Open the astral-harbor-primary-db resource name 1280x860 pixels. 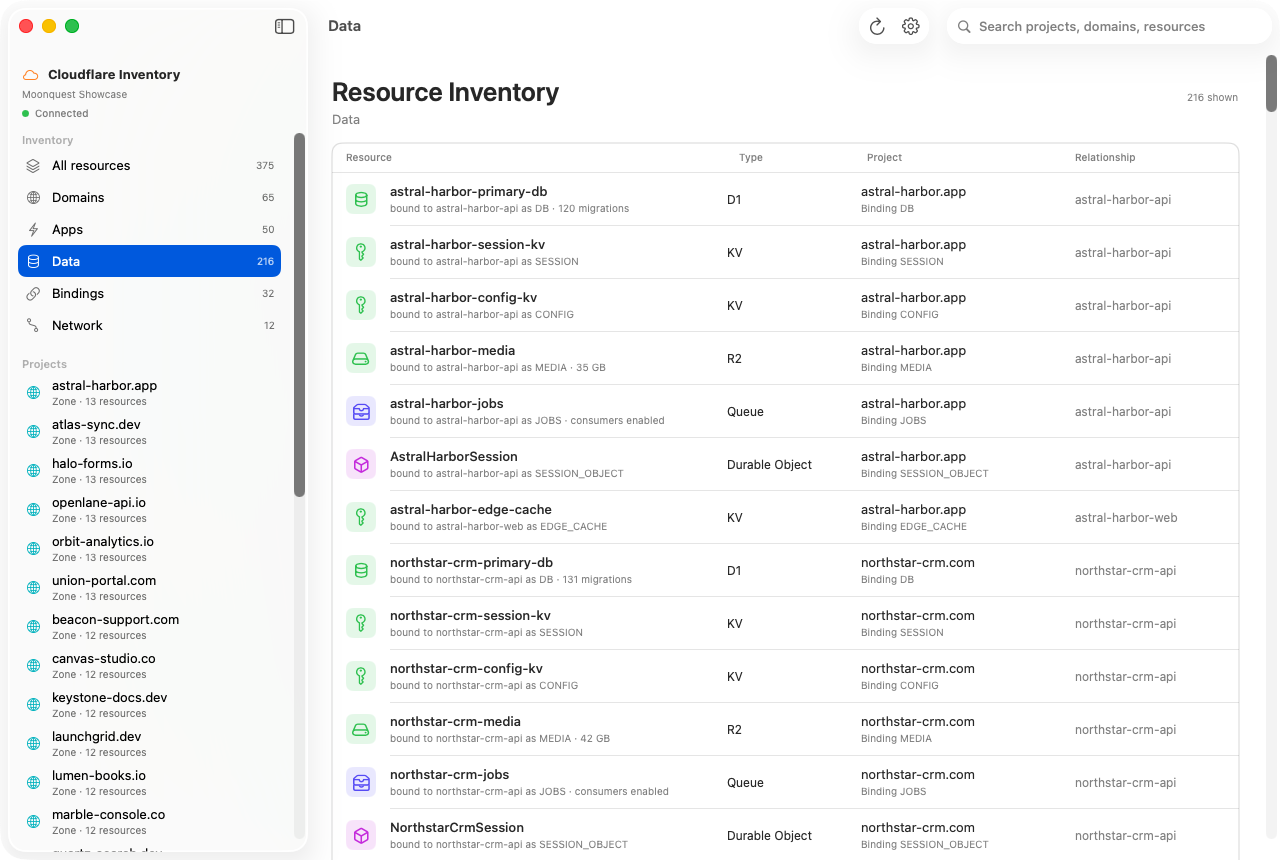[x=468, y=192]
